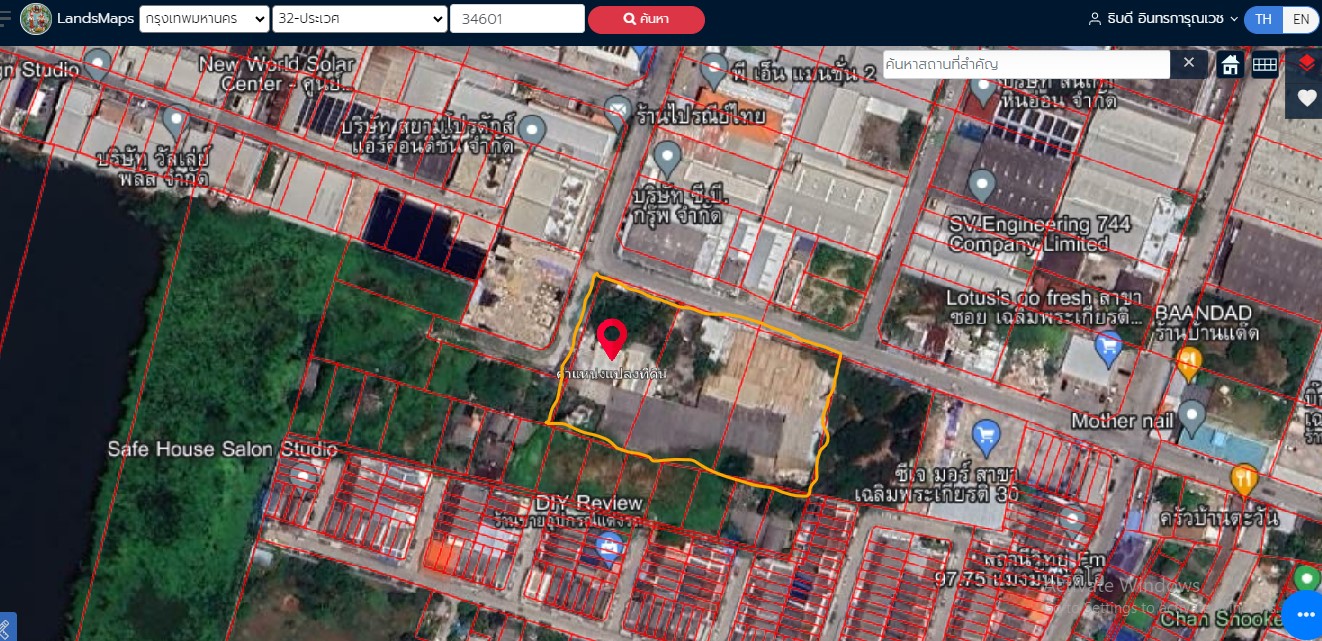The height and width of the screenshot is (641, 1322).
Task: Click the DIY Review shop marker
Action: tap(608, 548)
